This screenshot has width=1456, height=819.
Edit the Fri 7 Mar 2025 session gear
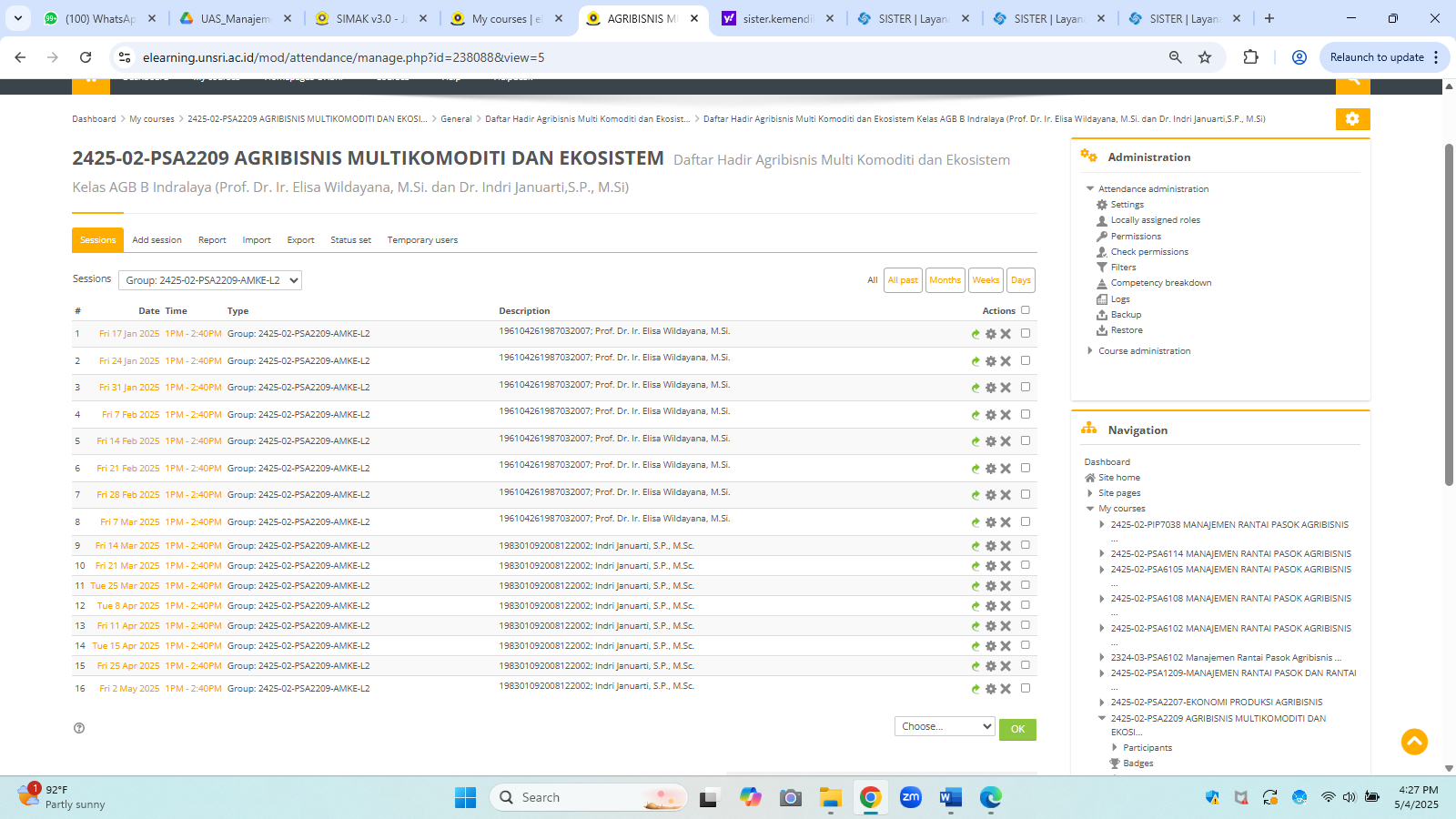tap(991, 522)
